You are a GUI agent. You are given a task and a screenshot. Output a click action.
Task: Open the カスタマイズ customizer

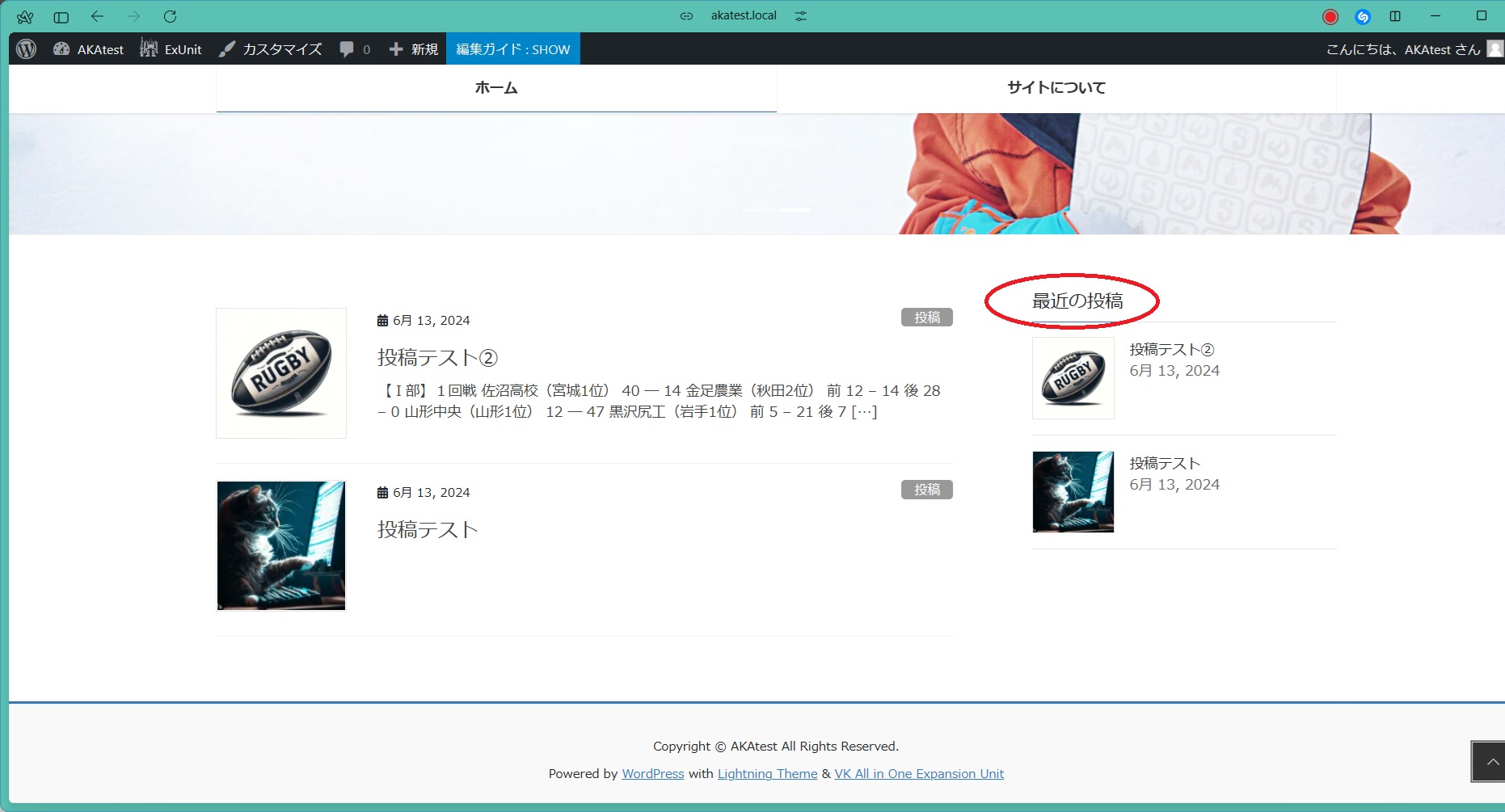(x=271, y=49)
